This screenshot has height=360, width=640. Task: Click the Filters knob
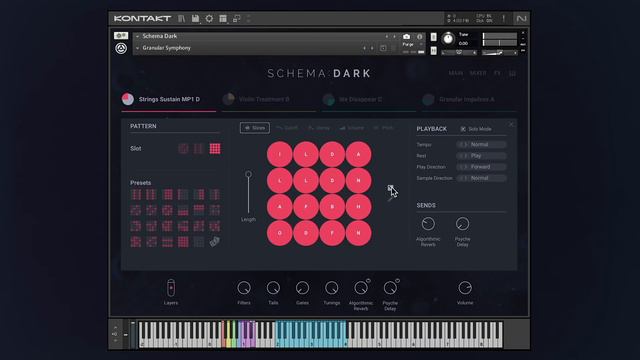244,288
